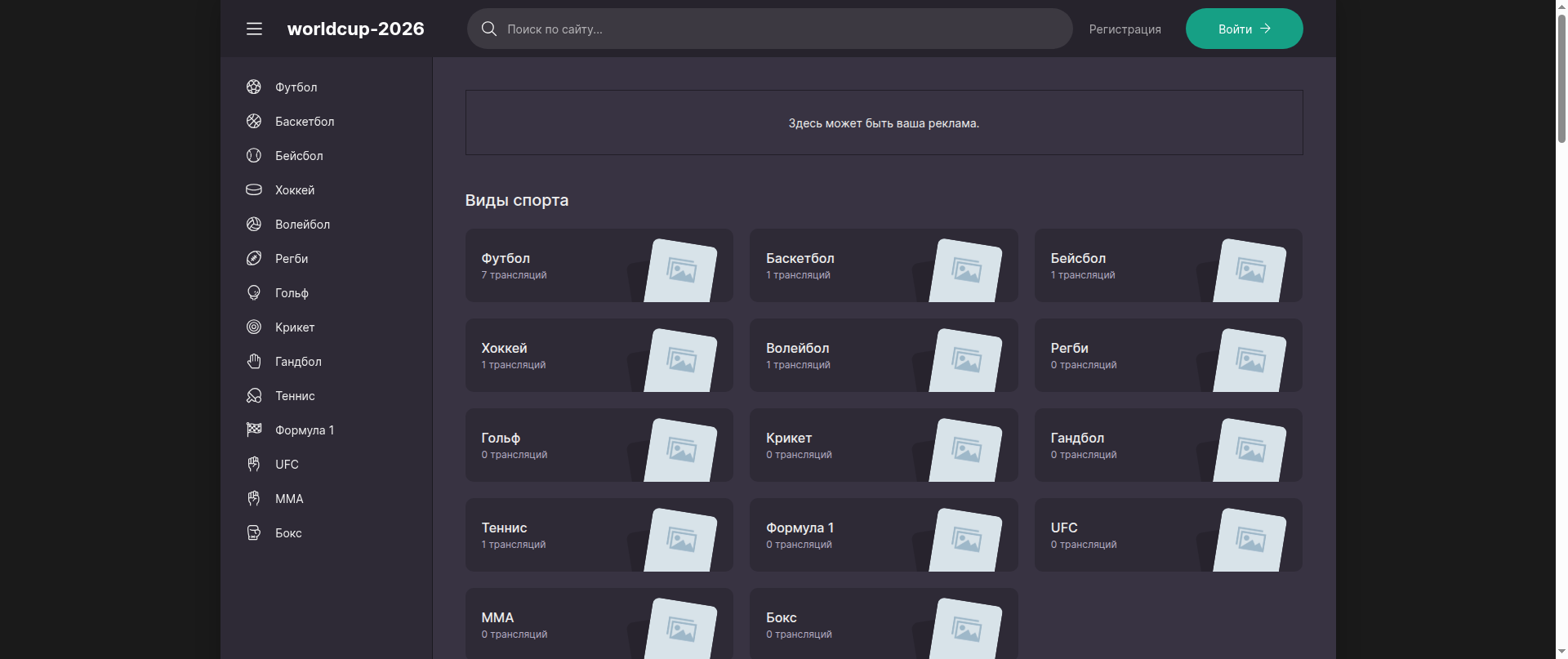Click the MMA fist icon in sidebar
1568x659 pixels.
[254, 498]
